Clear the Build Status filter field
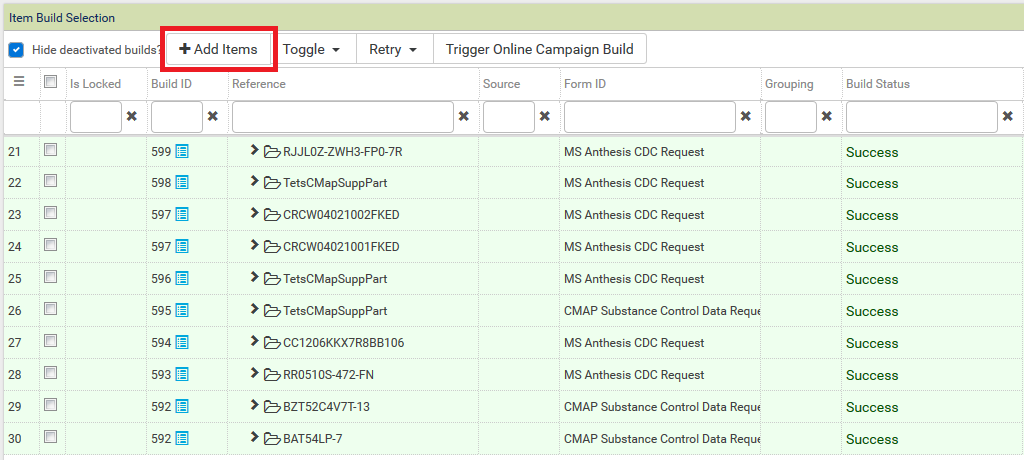Viewport: 1024px width, 460px height. [1007, 117]
